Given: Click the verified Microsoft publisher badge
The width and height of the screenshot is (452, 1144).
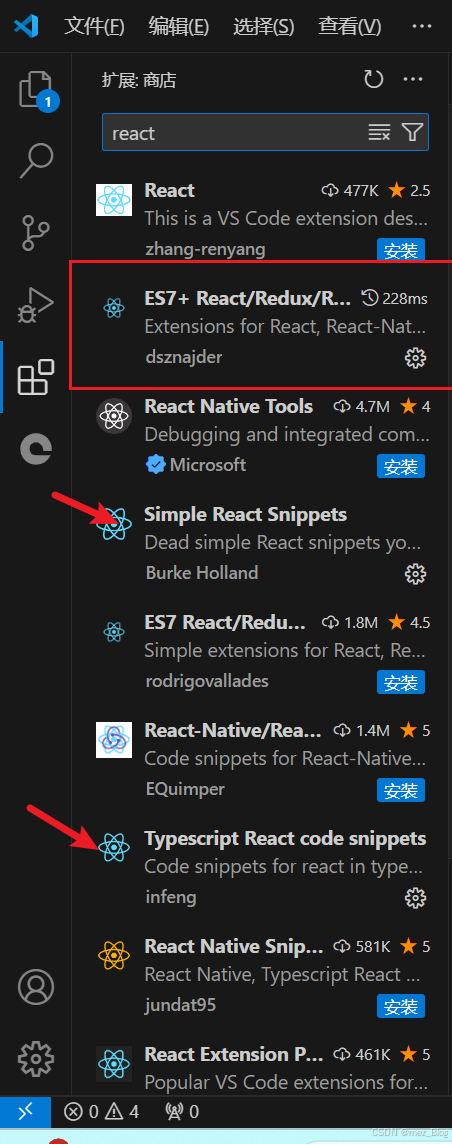Looking at the screenshot, I should tap(154, 465).
